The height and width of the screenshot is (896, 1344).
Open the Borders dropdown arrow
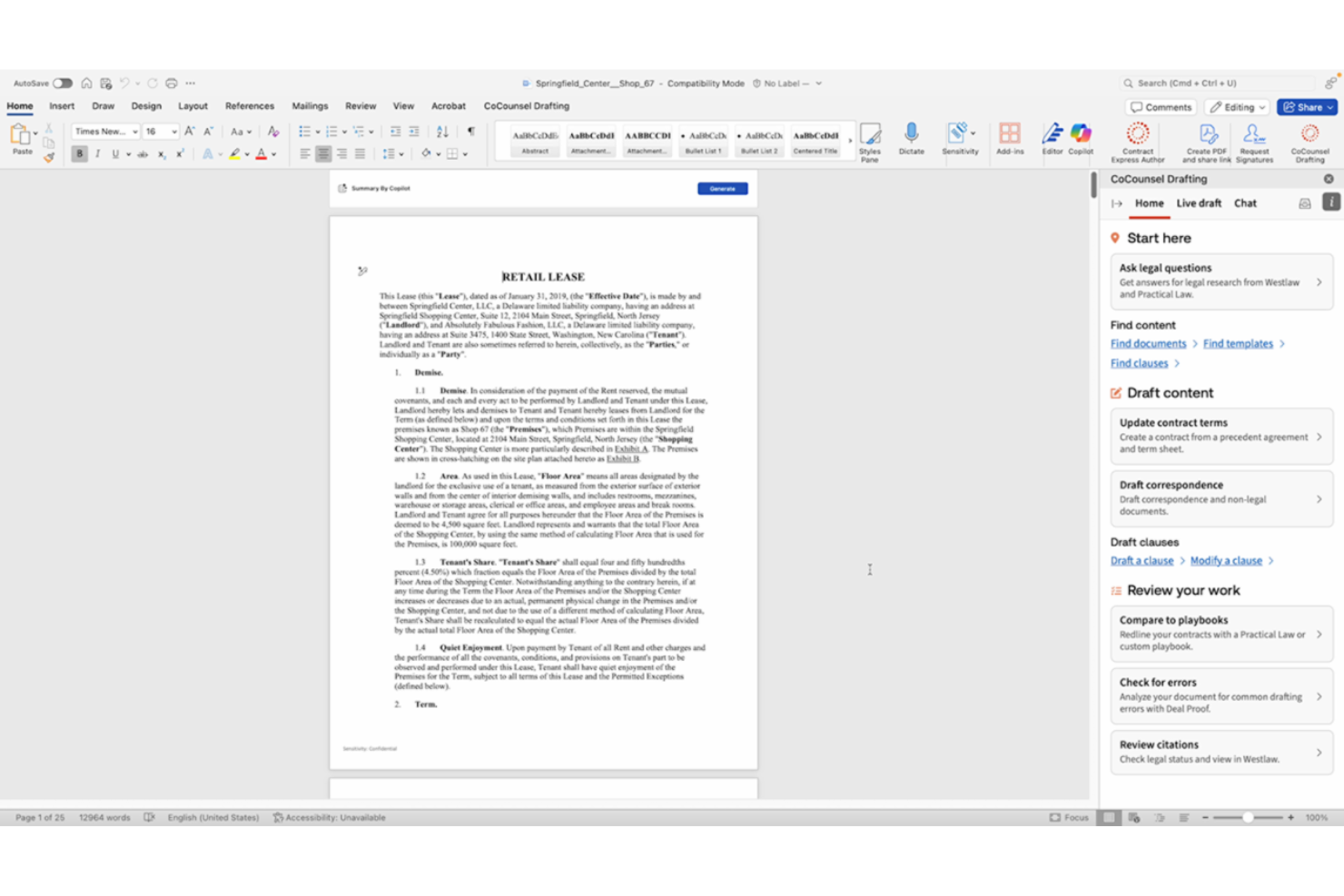pos(465,154)
